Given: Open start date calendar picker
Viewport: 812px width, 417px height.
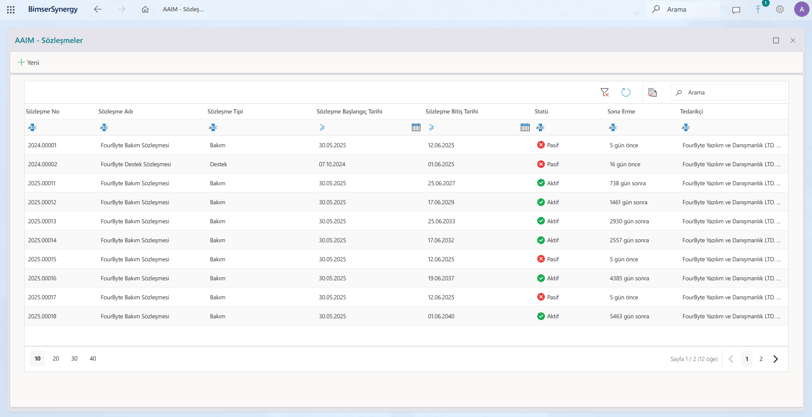Looking at the screenshot, I should 416,127.
